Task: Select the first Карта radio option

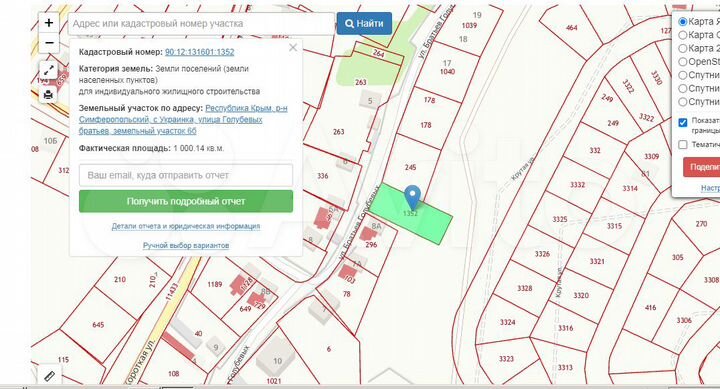Action: [683, 22]
